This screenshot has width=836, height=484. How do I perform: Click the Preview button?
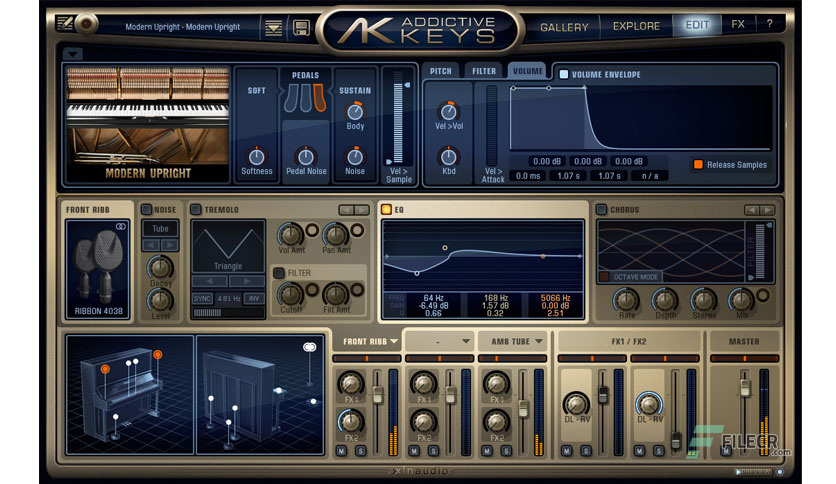753,472
